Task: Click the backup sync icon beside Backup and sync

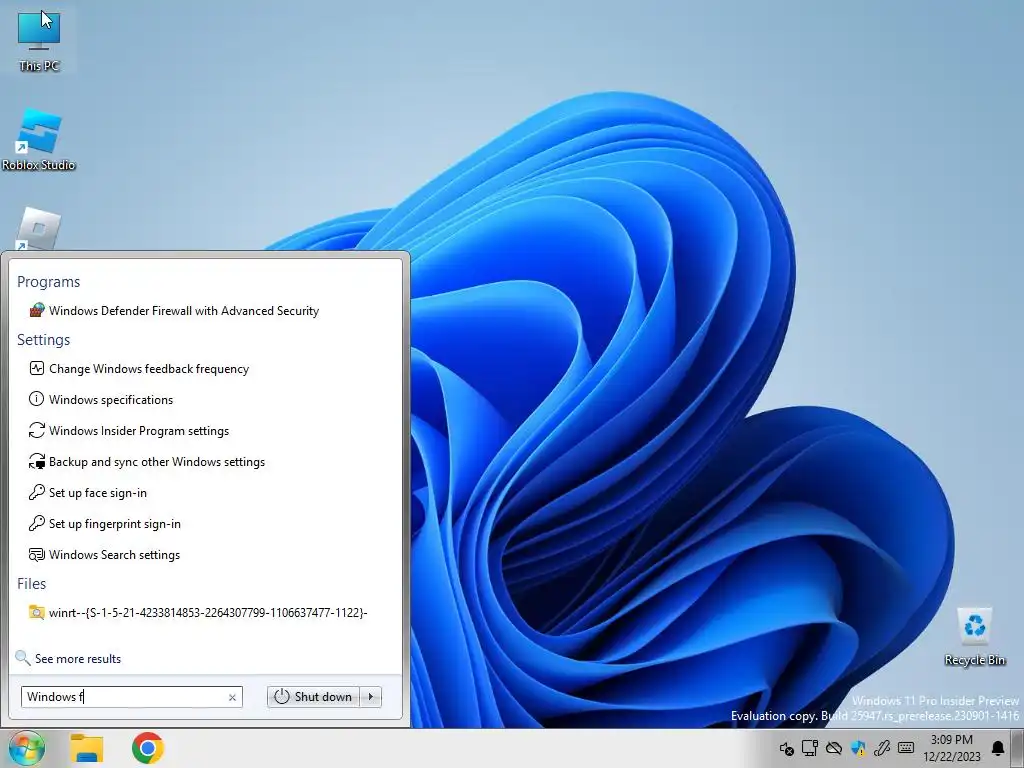Action: [37, 462]
